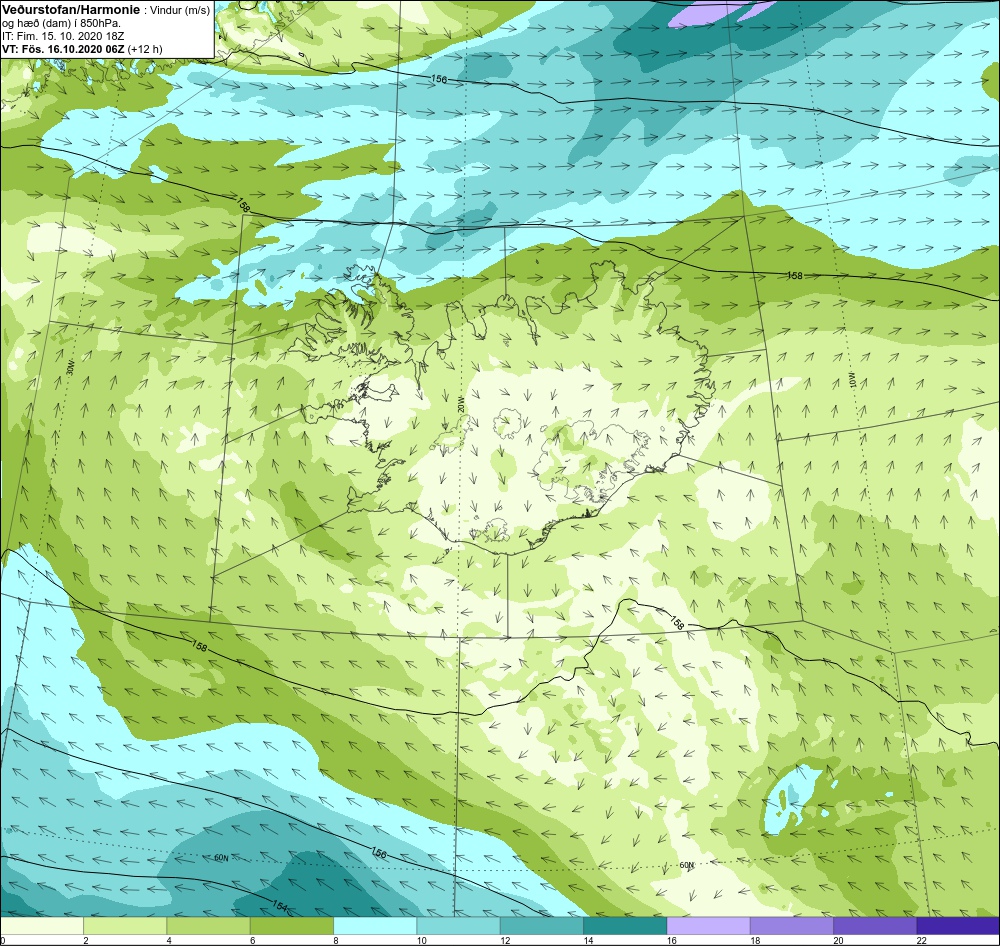This screenshot has width=1000, height=946.
Task: Click the legend scale value '20'
Action: (x=838, y=941)
